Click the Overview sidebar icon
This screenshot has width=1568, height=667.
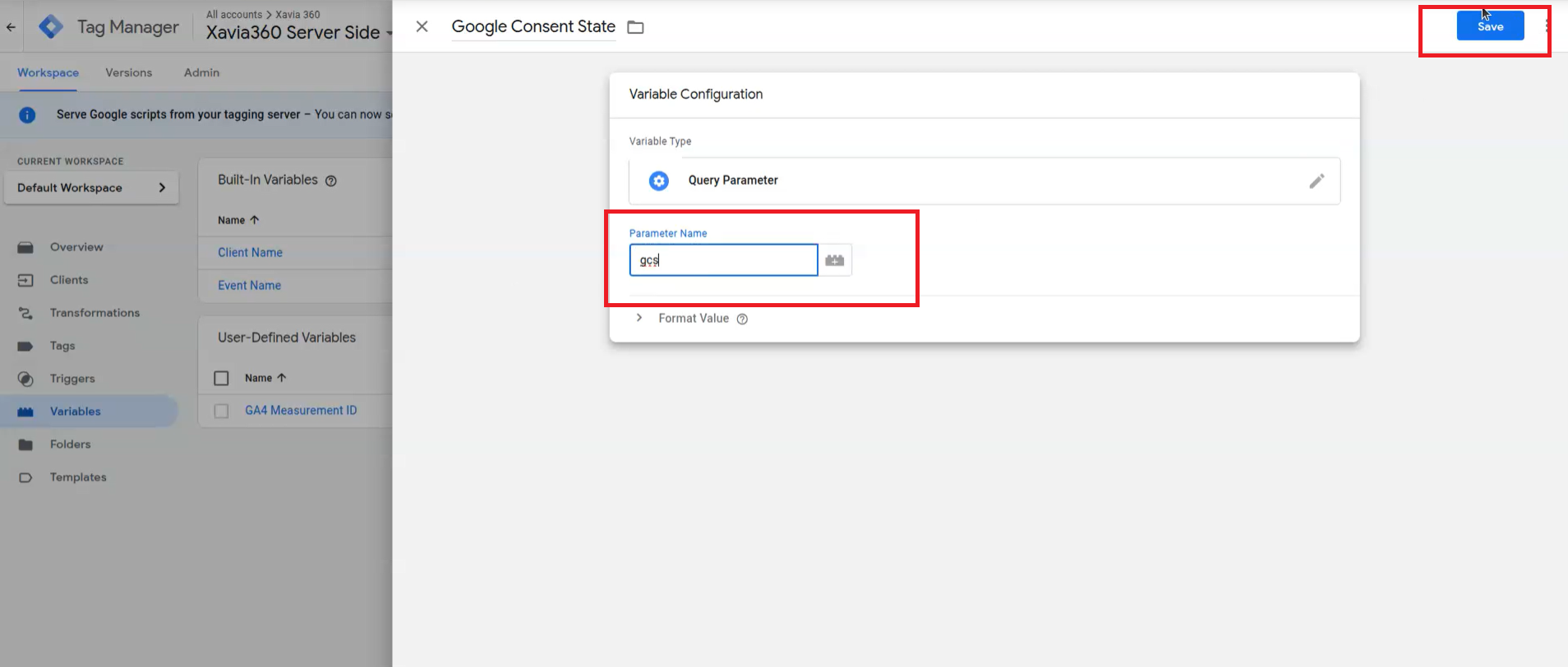[x=25, y=247]
